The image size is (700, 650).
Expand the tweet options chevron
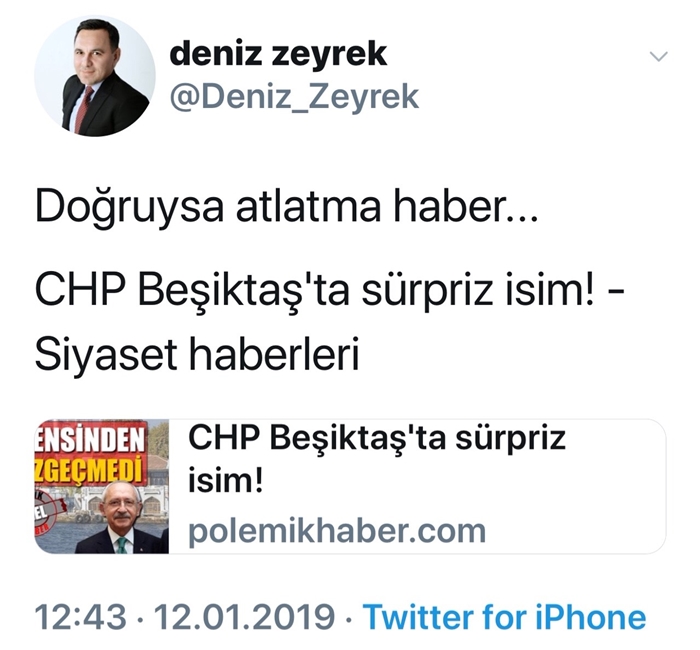(x=659, y=56)
